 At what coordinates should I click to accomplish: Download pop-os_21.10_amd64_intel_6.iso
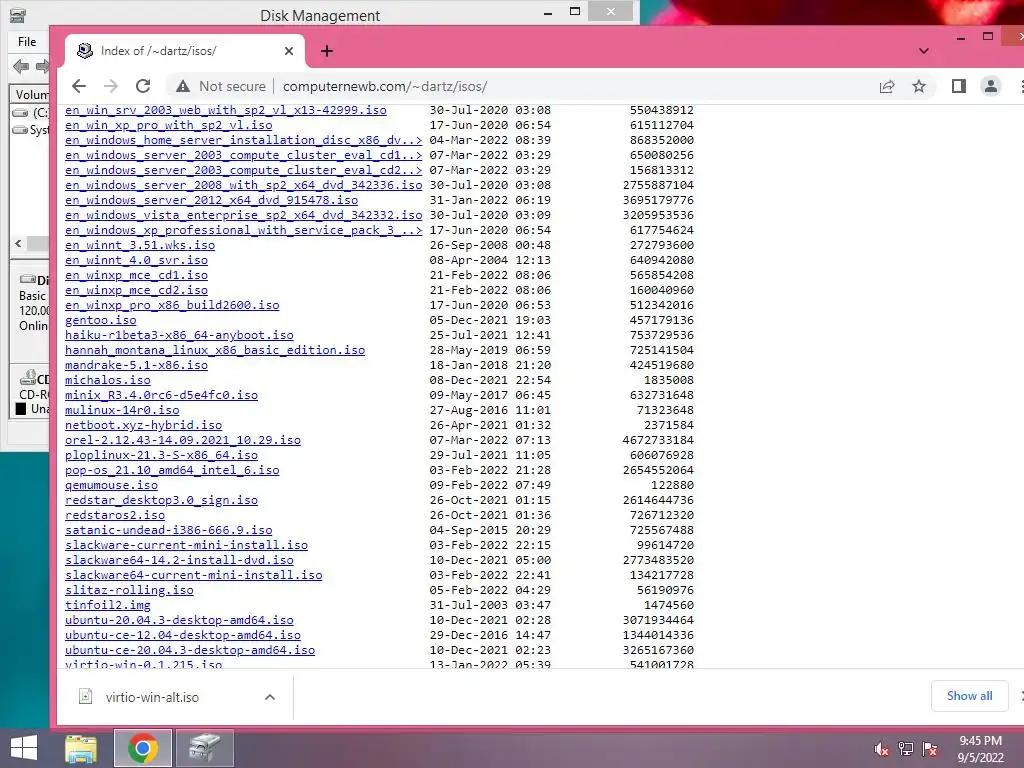coord(172,470)
